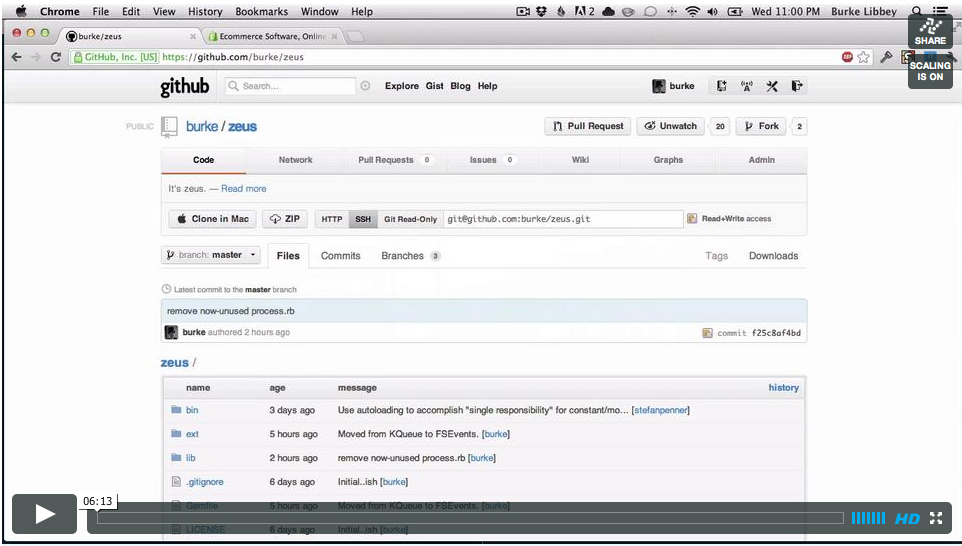
Task: Click advanced search gear icon
Action: pos(365,86)
